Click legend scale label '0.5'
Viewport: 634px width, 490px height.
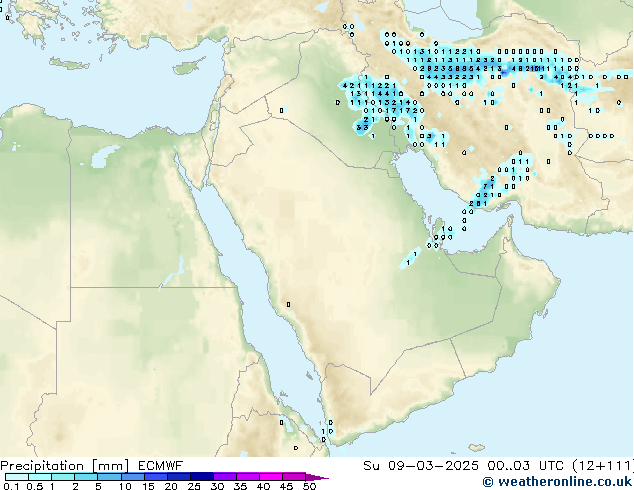(x=34, y=486)
